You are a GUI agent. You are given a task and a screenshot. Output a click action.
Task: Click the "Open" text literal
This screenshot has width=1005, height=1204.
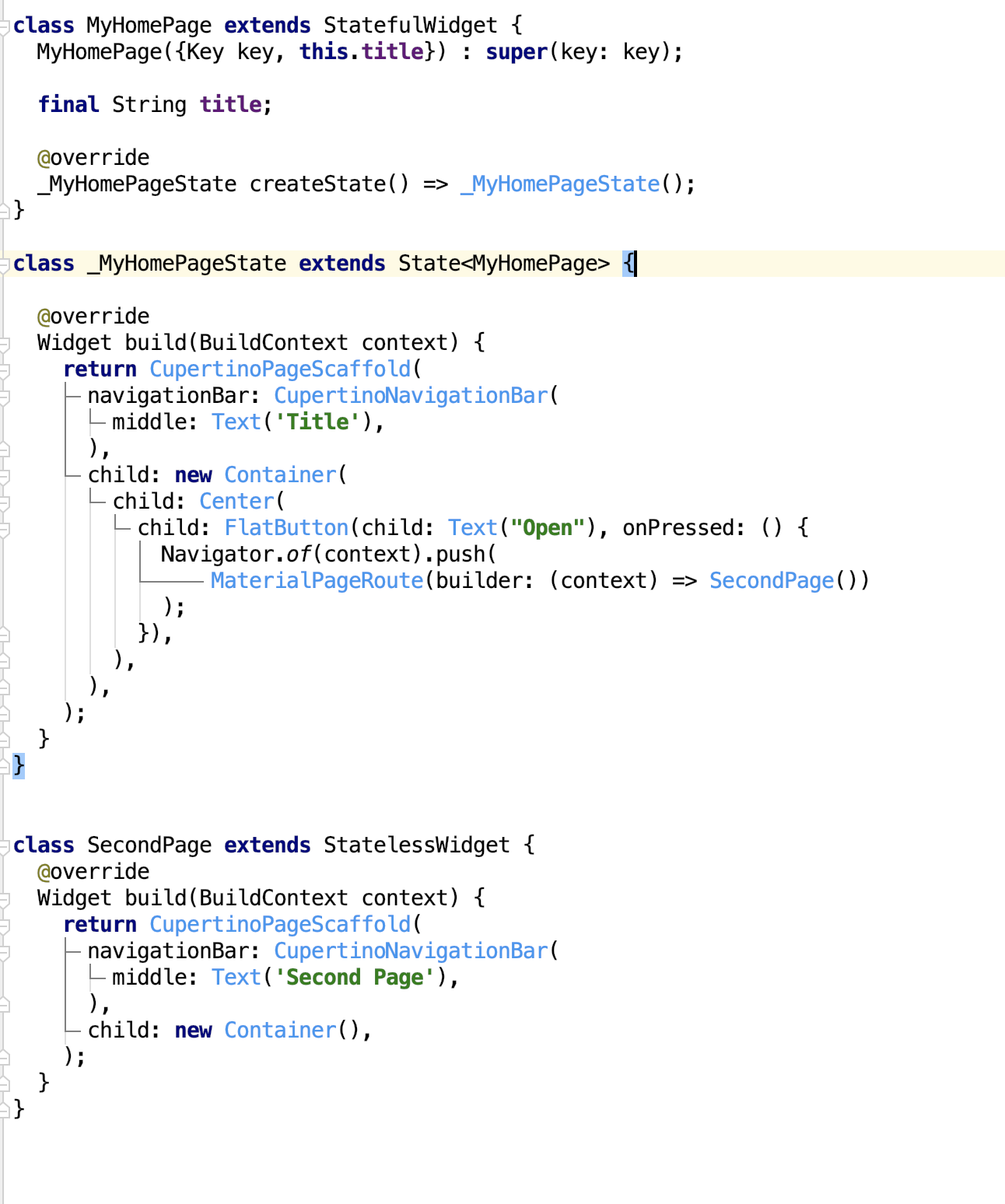point(547,527)
